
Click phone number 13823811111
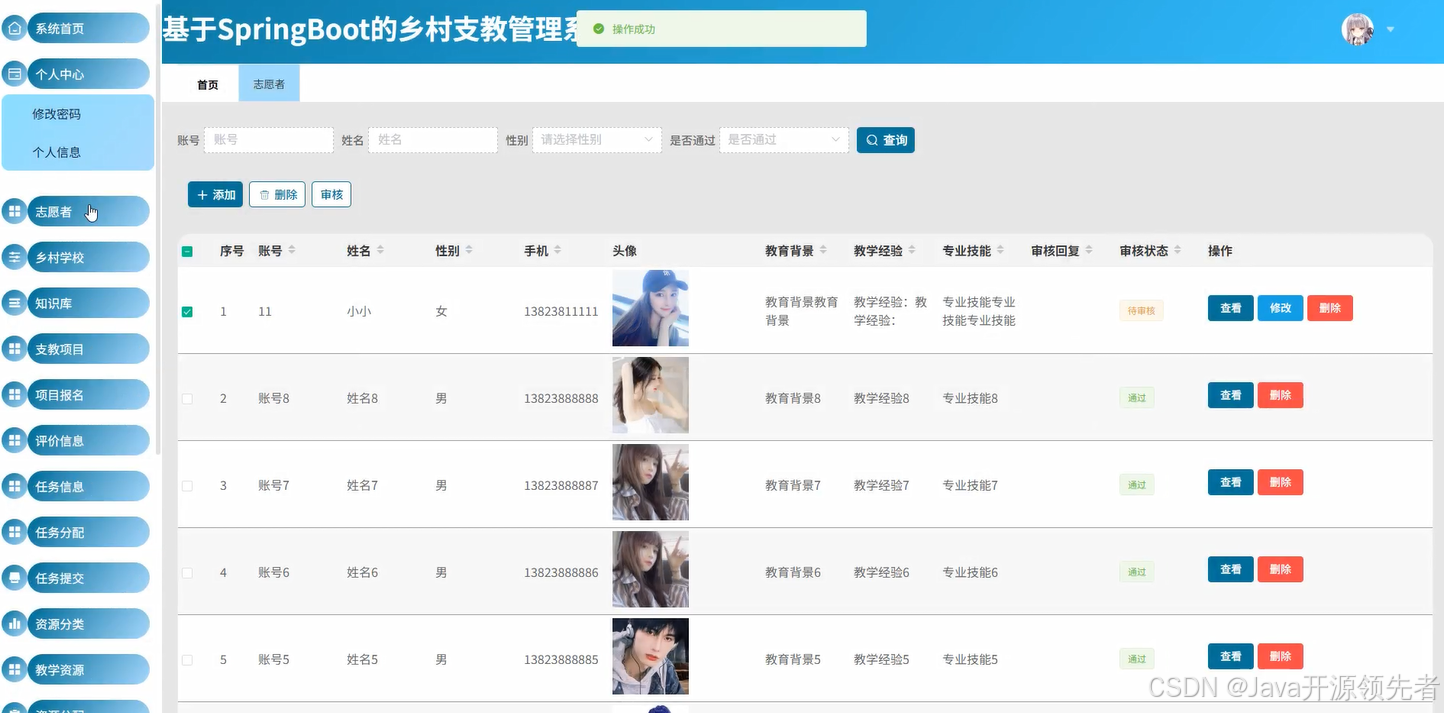tap(561, 312)
